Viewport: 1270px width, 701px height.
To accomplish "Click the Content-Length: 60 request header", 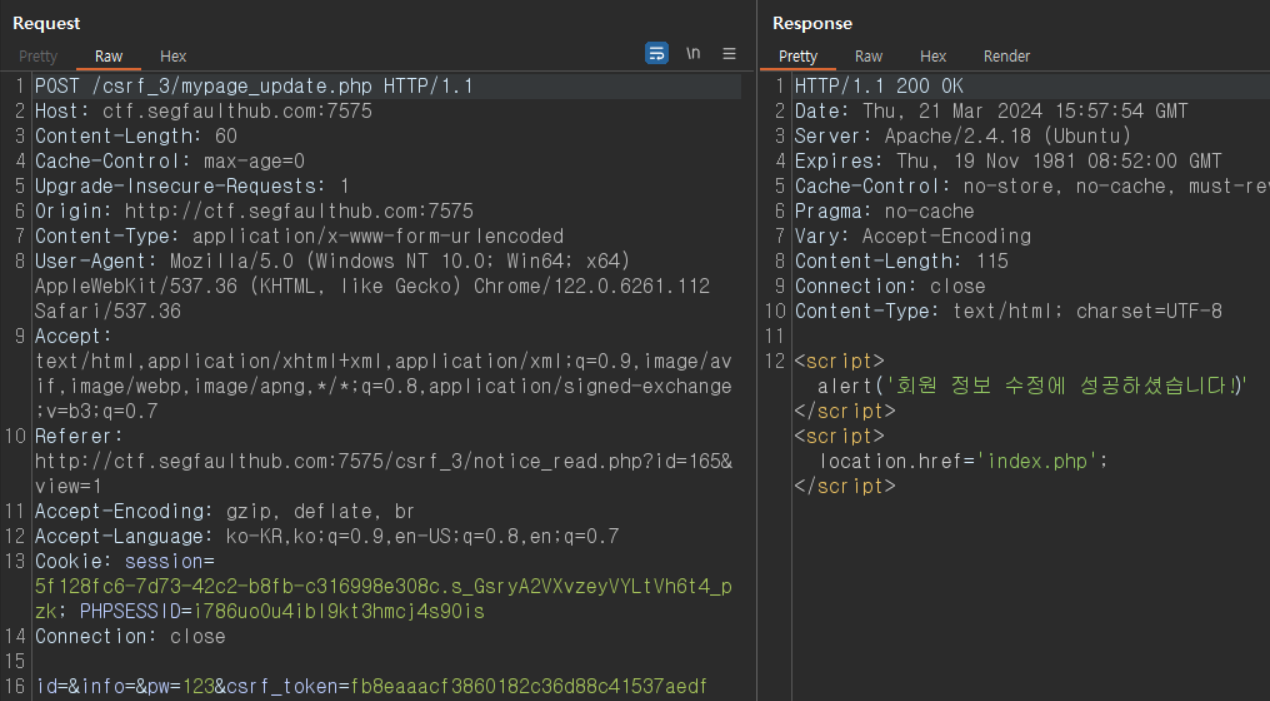I will point(136,136).
